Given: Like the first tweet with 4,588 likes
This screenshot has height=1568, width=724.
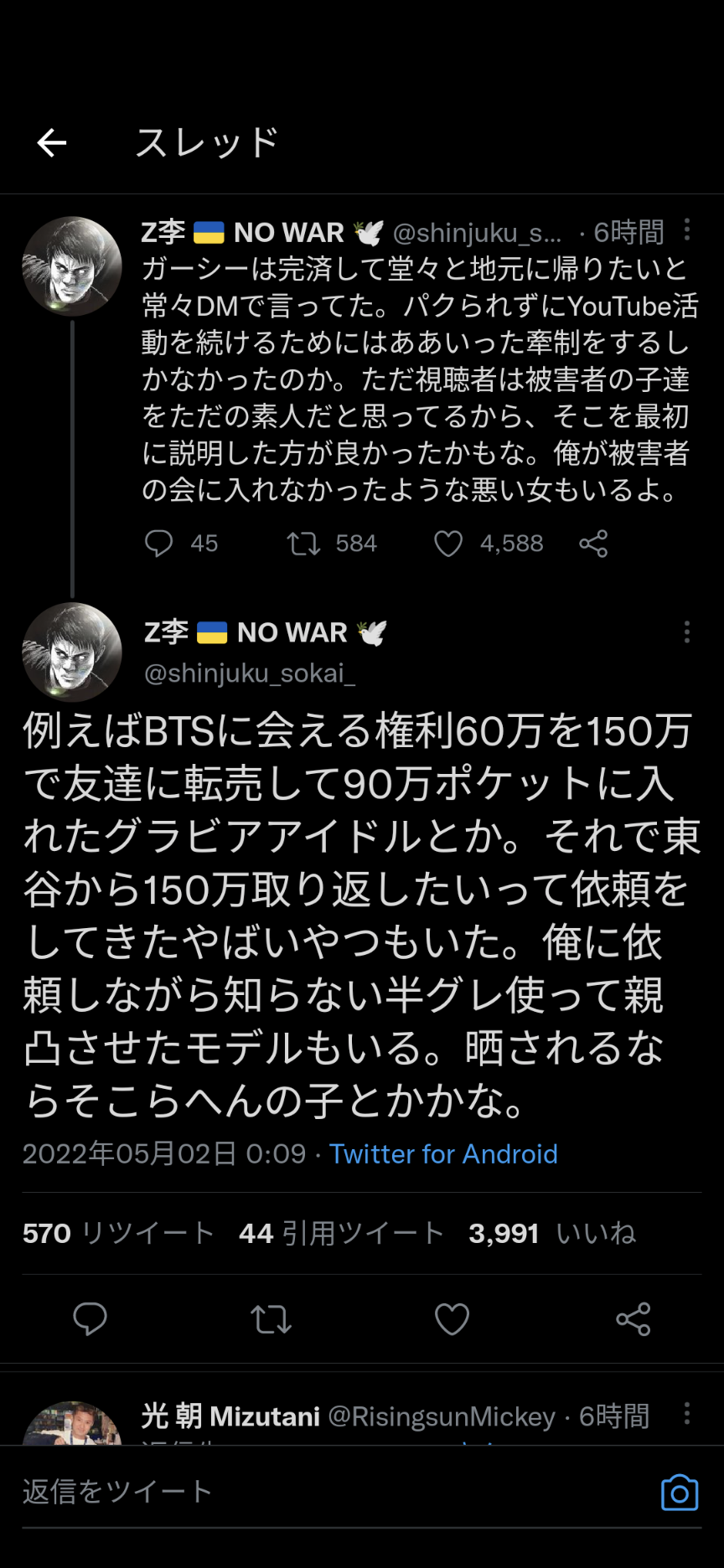Looking at the screenshot, I should pos(448,544).
